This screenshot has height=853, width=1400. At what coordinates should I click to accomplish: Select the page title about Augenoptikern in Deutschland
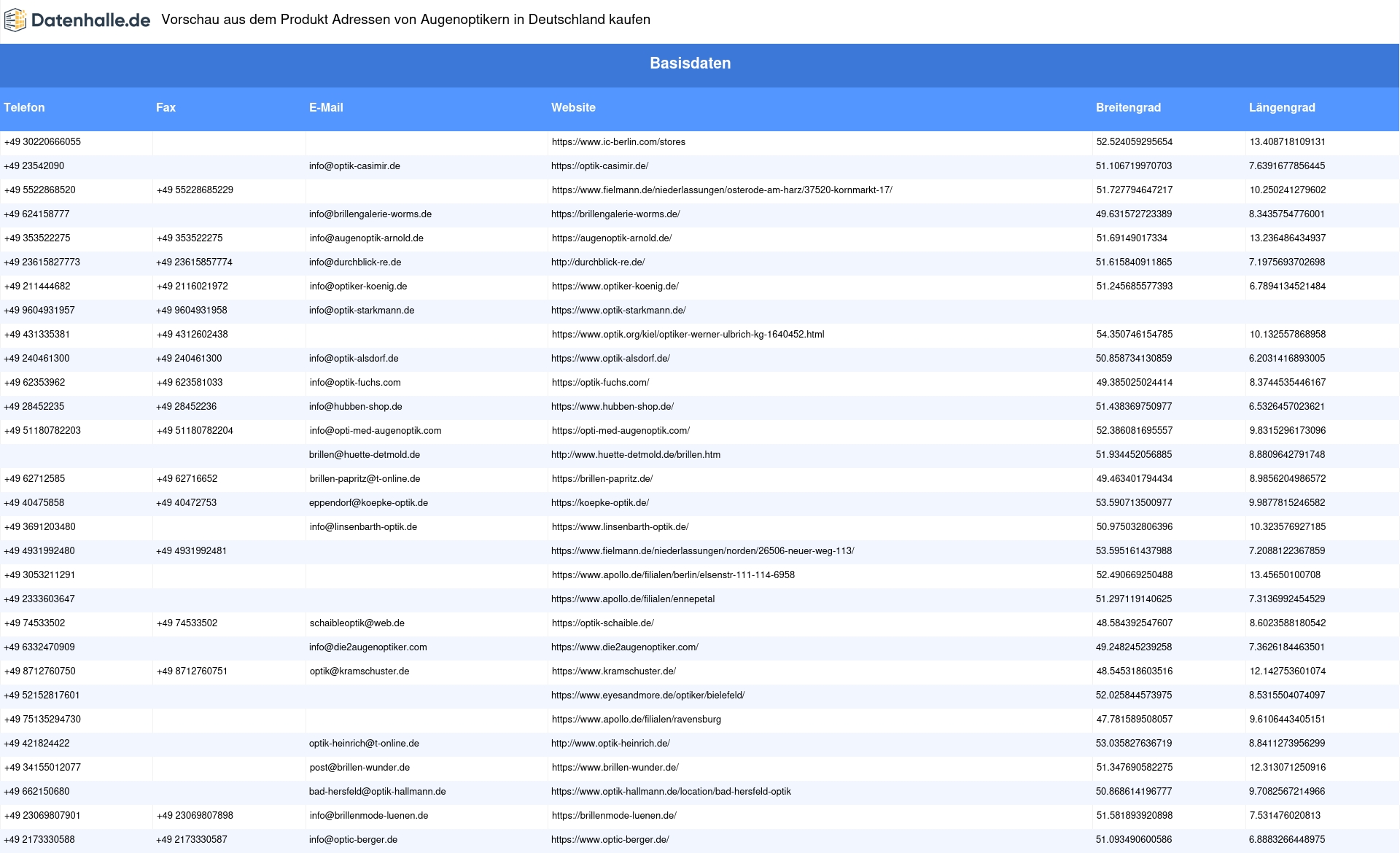point(405,20)
